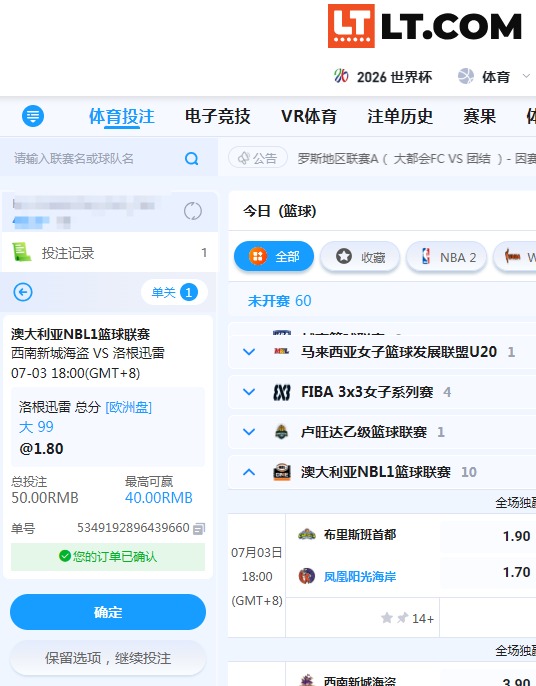This screenshot has height=686, width=536.
Task: Click the 最高可赢 40.00RMB value
Action: pos(158,497)
